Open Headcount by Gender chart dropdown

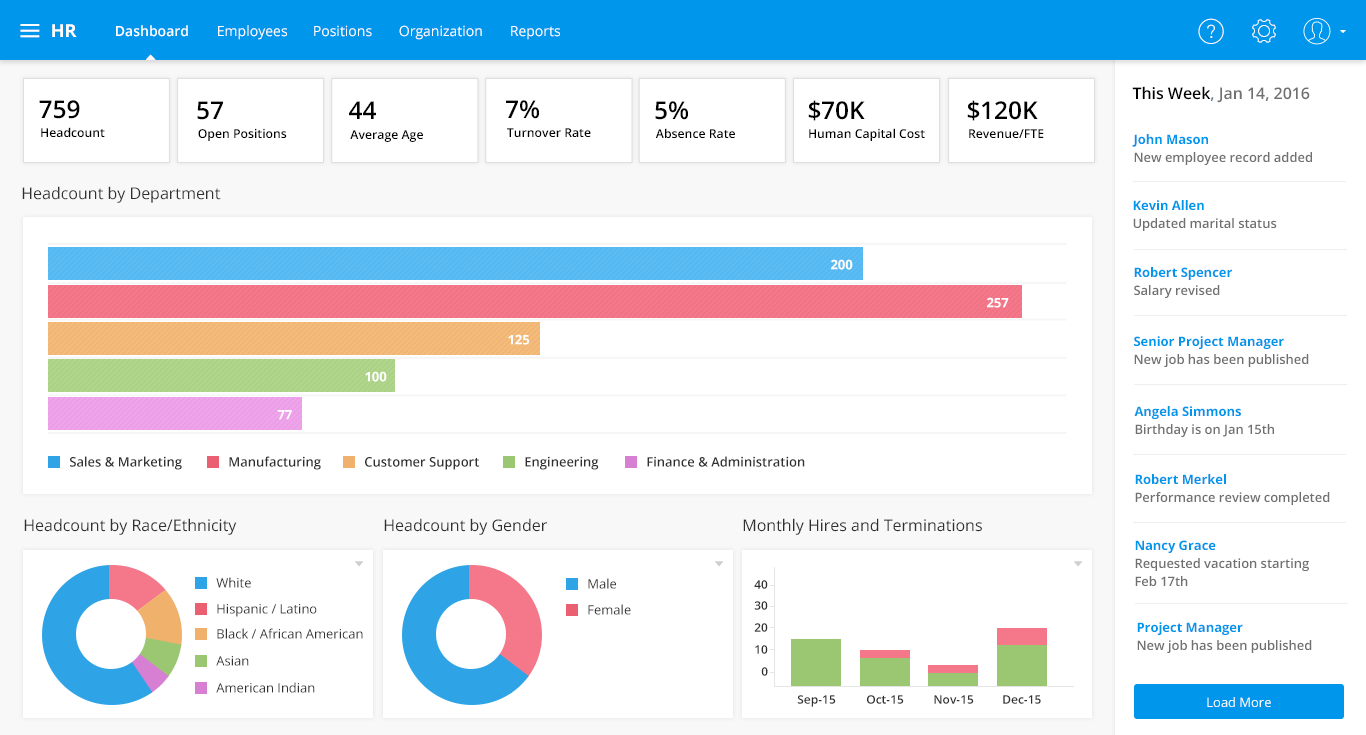click(x=718, y=564)
